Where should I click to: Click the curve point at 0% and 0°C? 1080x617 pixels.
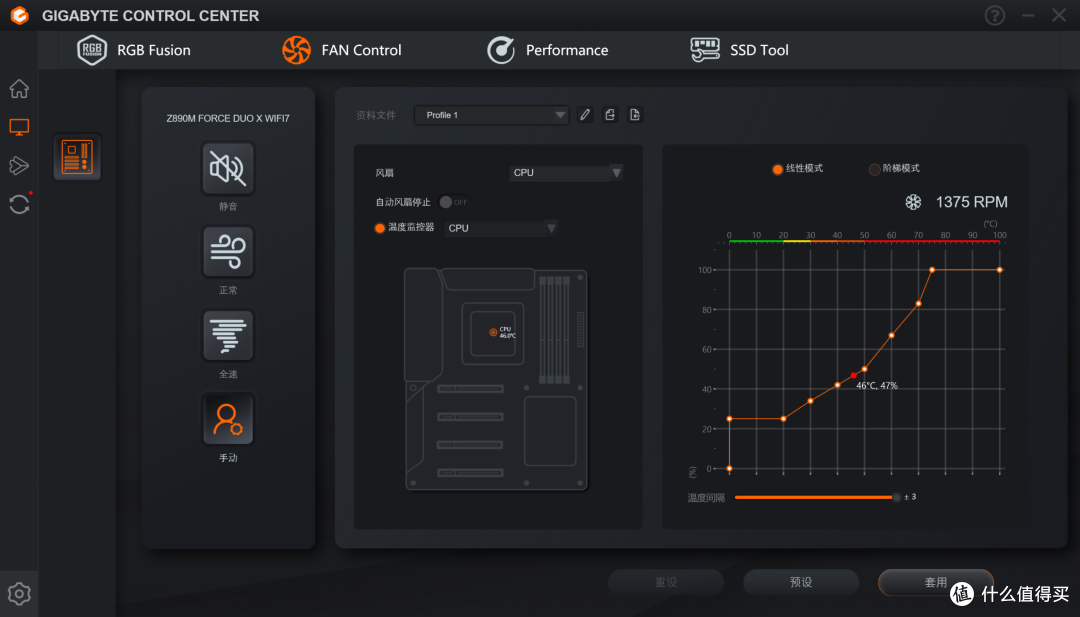[x=729, y=468]
